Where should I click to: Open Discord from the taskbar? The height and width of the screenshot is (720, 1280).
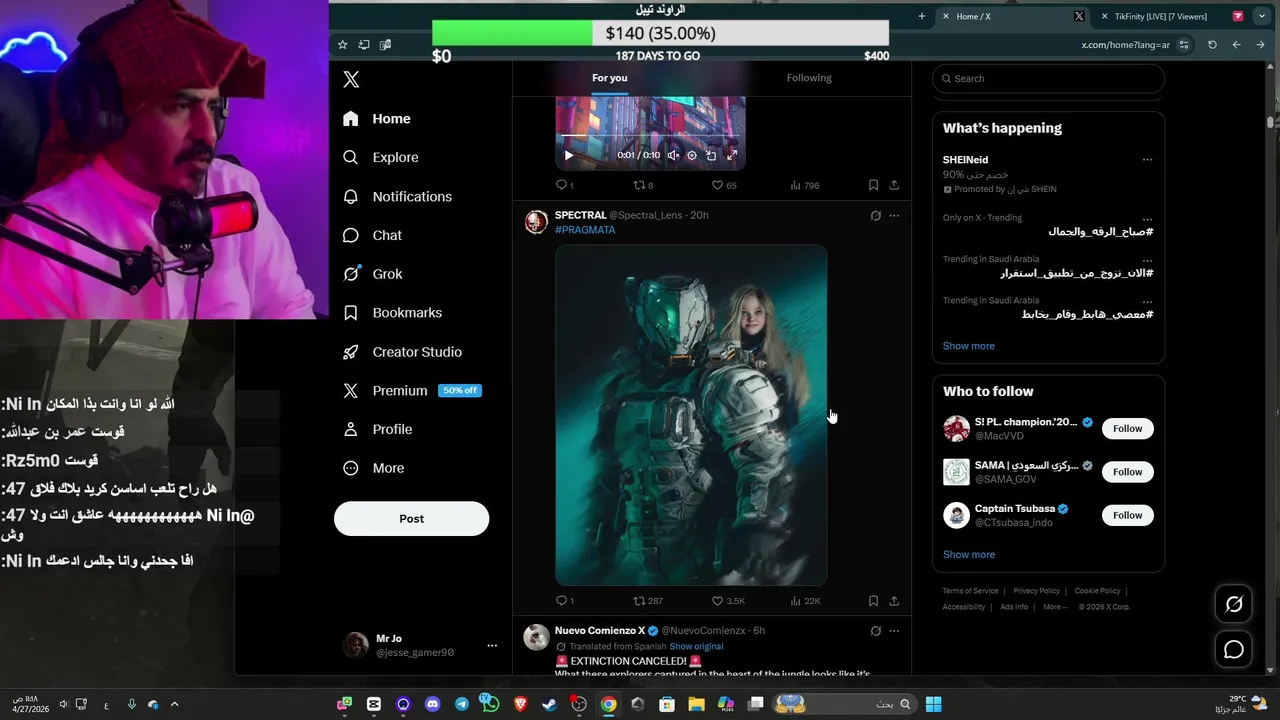(432, 704)
